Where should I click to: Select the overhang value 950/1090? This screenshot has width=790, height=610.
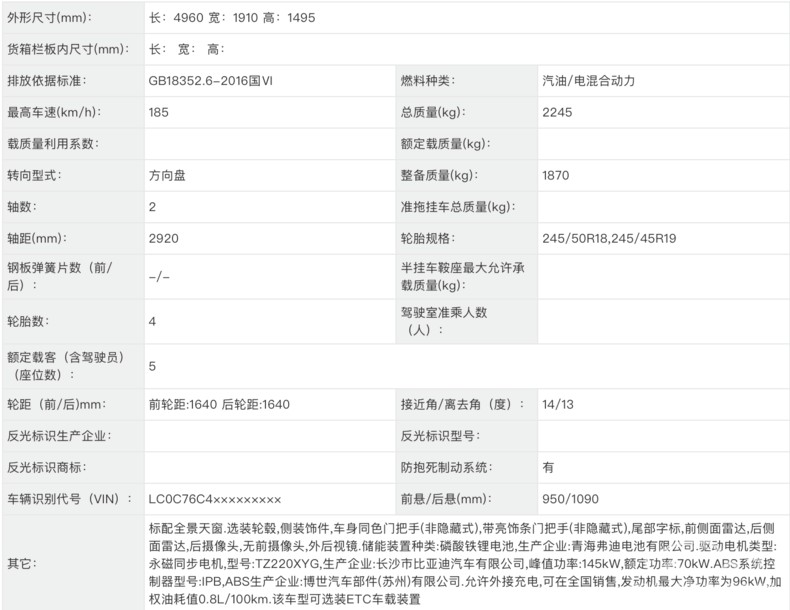[x=570, y=499]
